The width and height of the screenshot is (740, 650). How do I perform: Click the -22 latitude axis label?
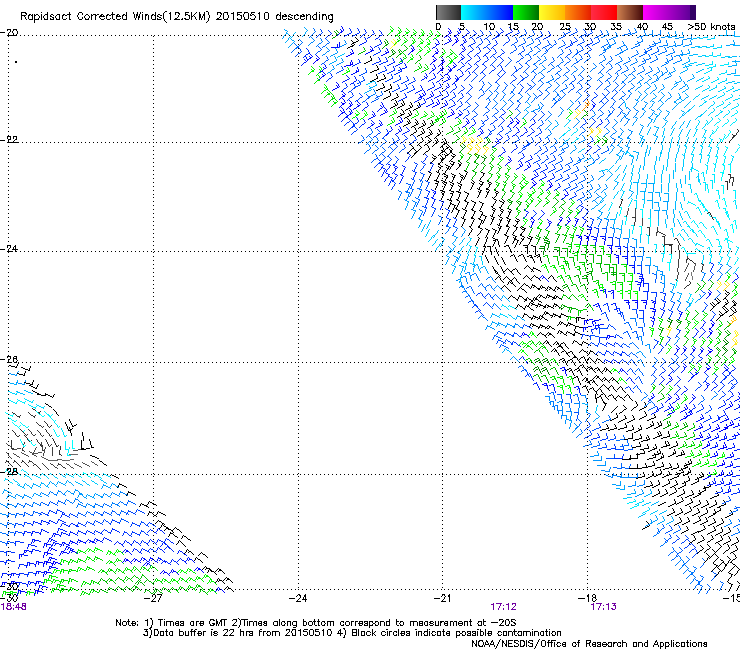point(9,139)
